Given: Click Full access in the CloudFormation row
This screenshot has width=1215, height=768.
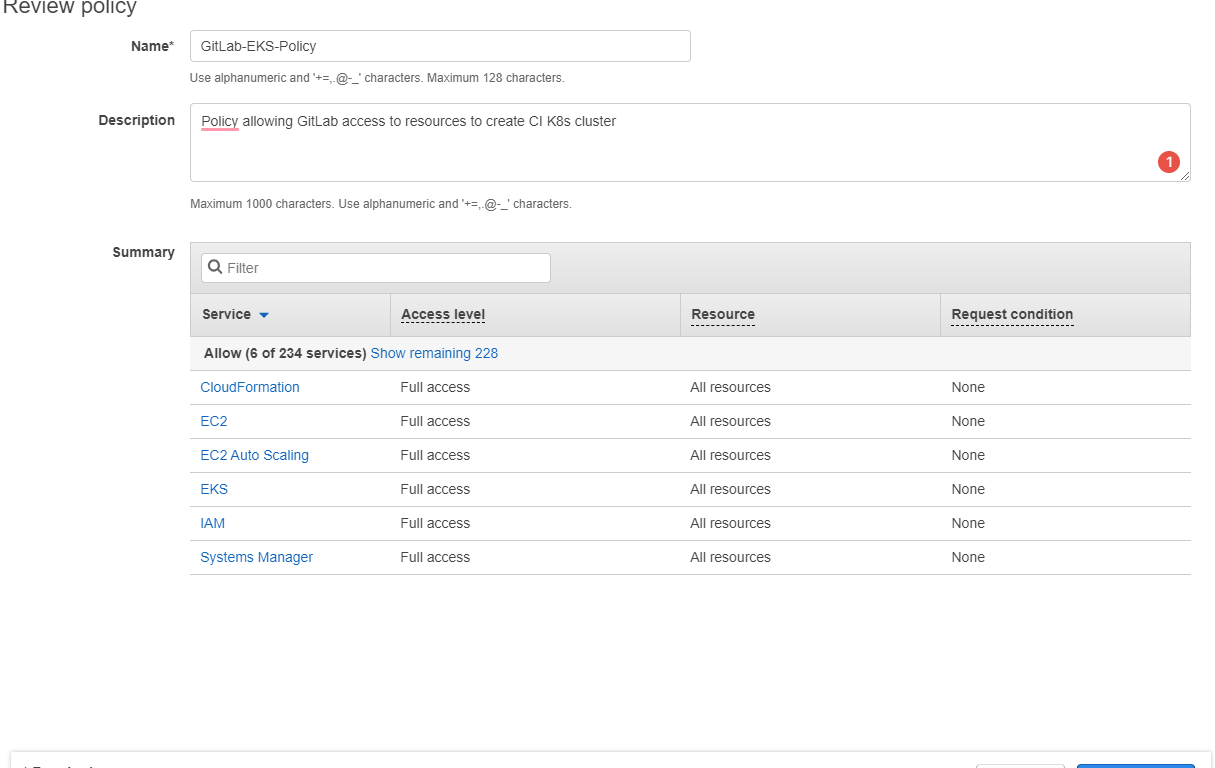Looking at the screenshot, I should pyautogui.click(x=435, y=387).
